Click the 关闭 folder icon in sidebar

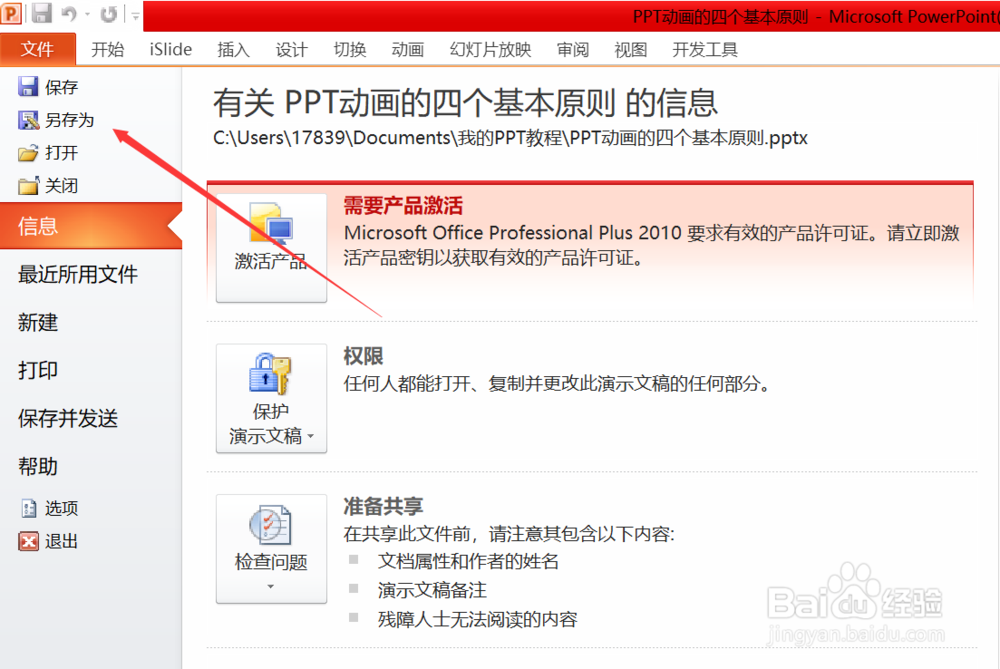[28, 186]
